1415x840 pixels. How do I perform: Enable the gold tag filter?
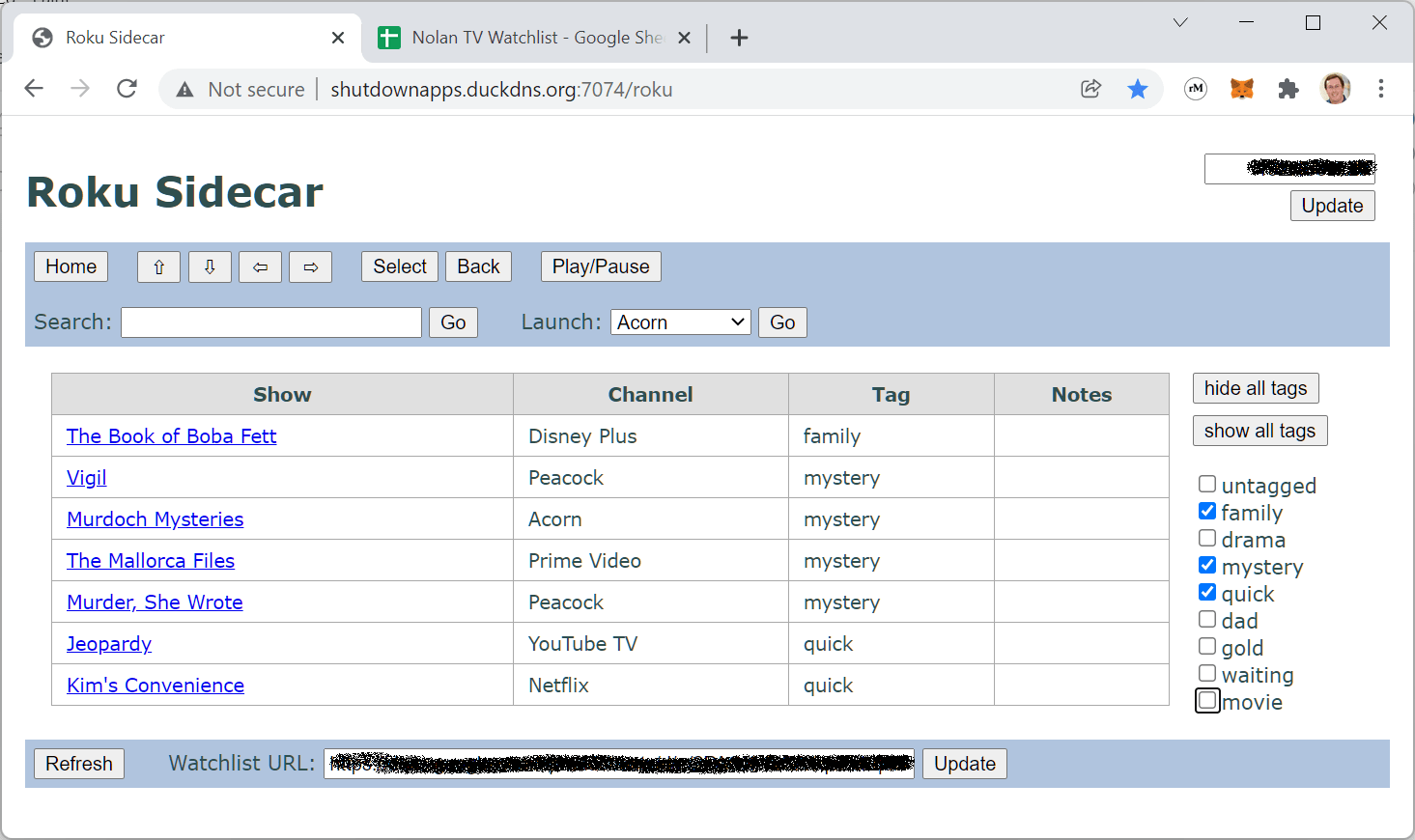point(1207,646)
